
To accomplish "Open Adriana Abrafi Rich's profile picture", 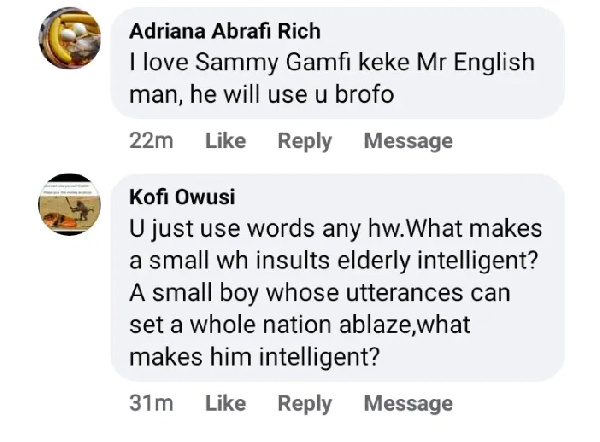I will pos(69,45).
